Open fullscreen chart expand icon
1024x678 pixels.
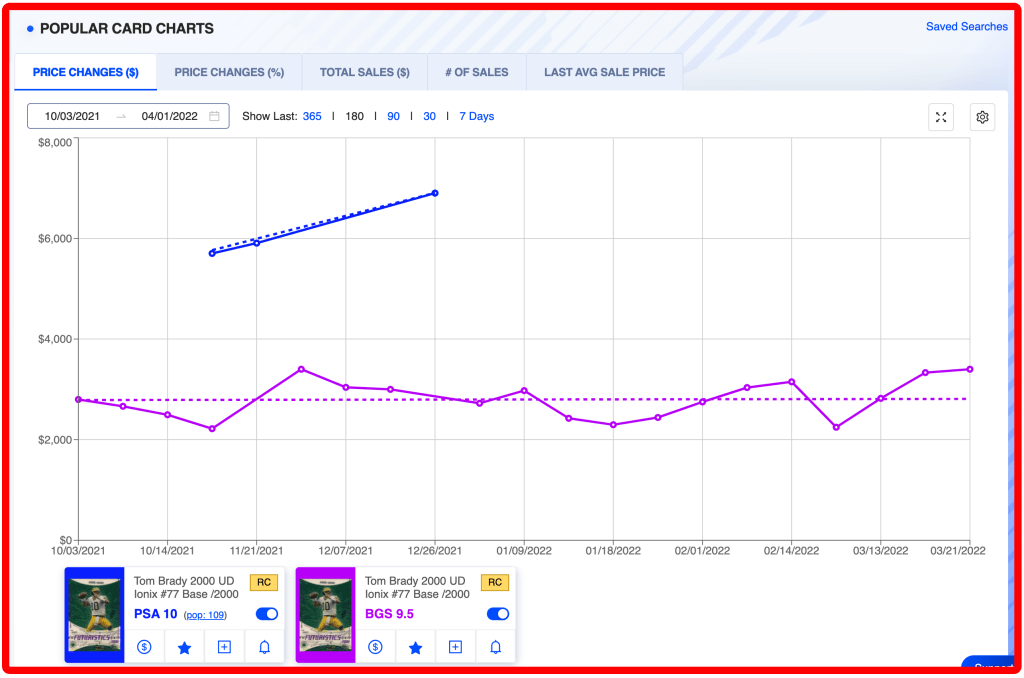(x=940, y=117)
